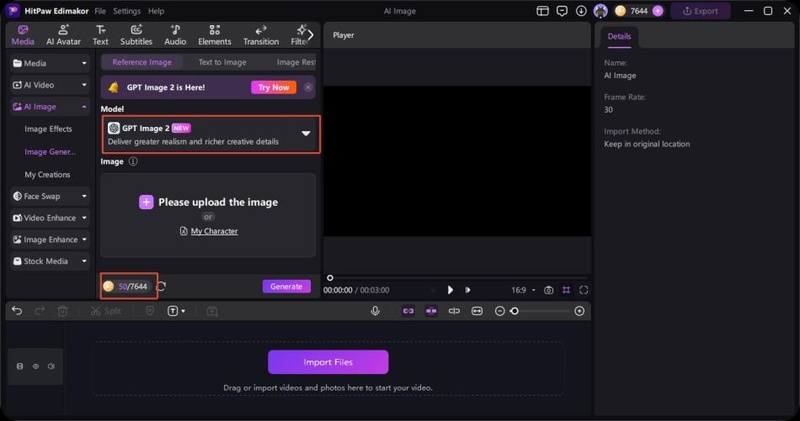This screenshot has height=421, width=800.
Task: Click the Export button
Action: point(700,11)
